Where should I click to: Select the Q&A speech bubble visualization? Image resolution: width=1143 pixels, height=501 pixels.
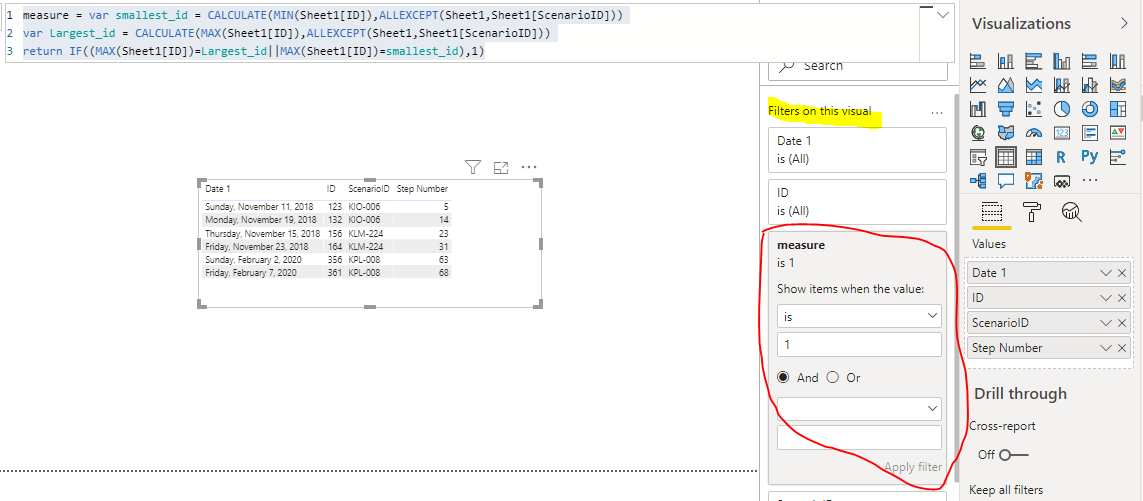(x=1006, y=180)
